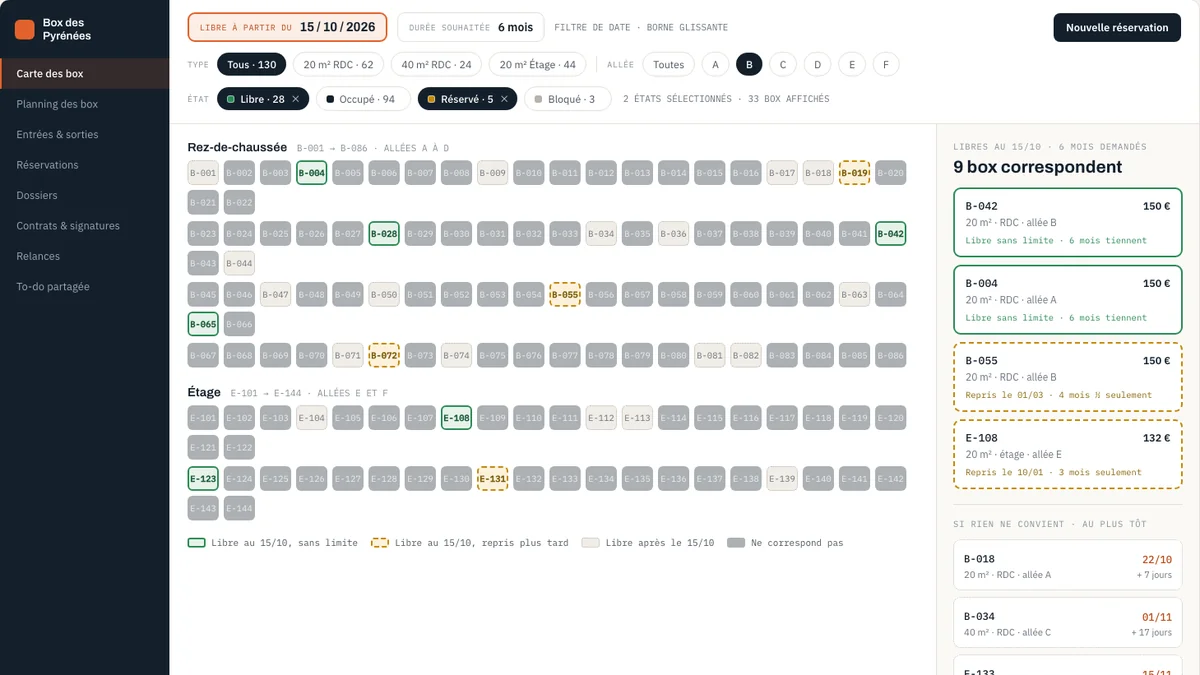Toggle the Bloqué · 3 state filter

tap(566, 99)
